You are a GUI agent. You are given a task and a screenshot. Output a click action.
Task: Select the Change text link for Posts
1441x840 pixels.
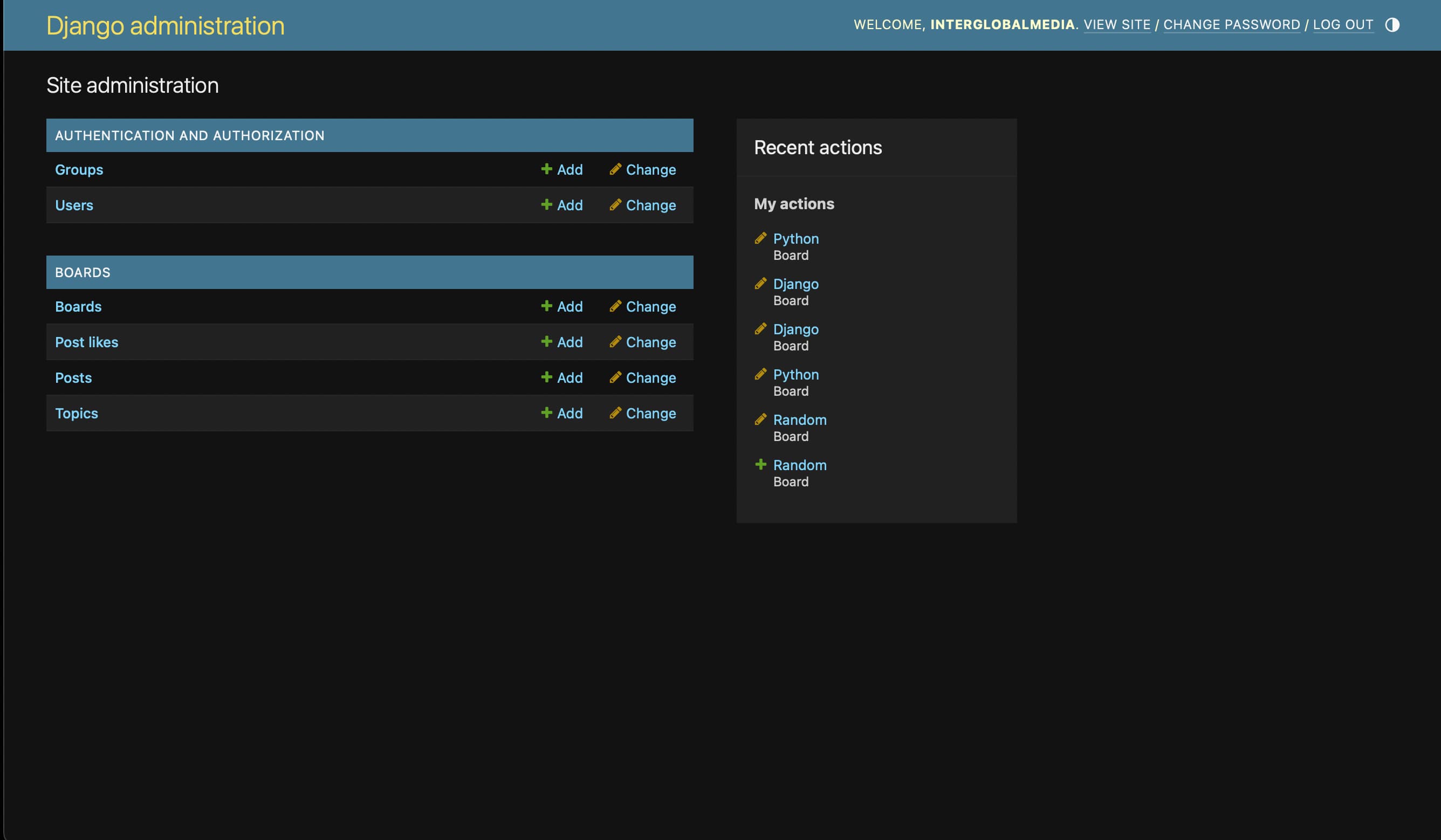651,377
